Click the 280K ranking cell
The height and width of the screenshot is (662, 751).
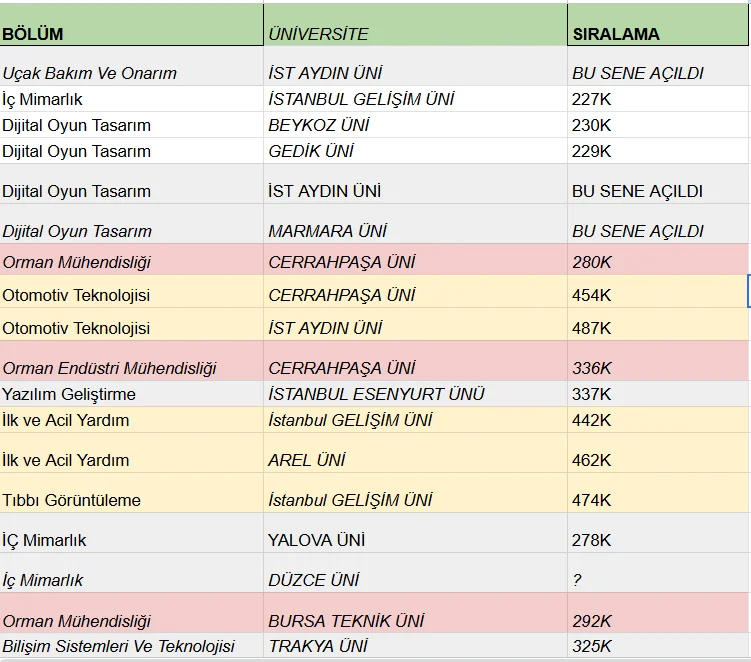(x=658, y=259)
